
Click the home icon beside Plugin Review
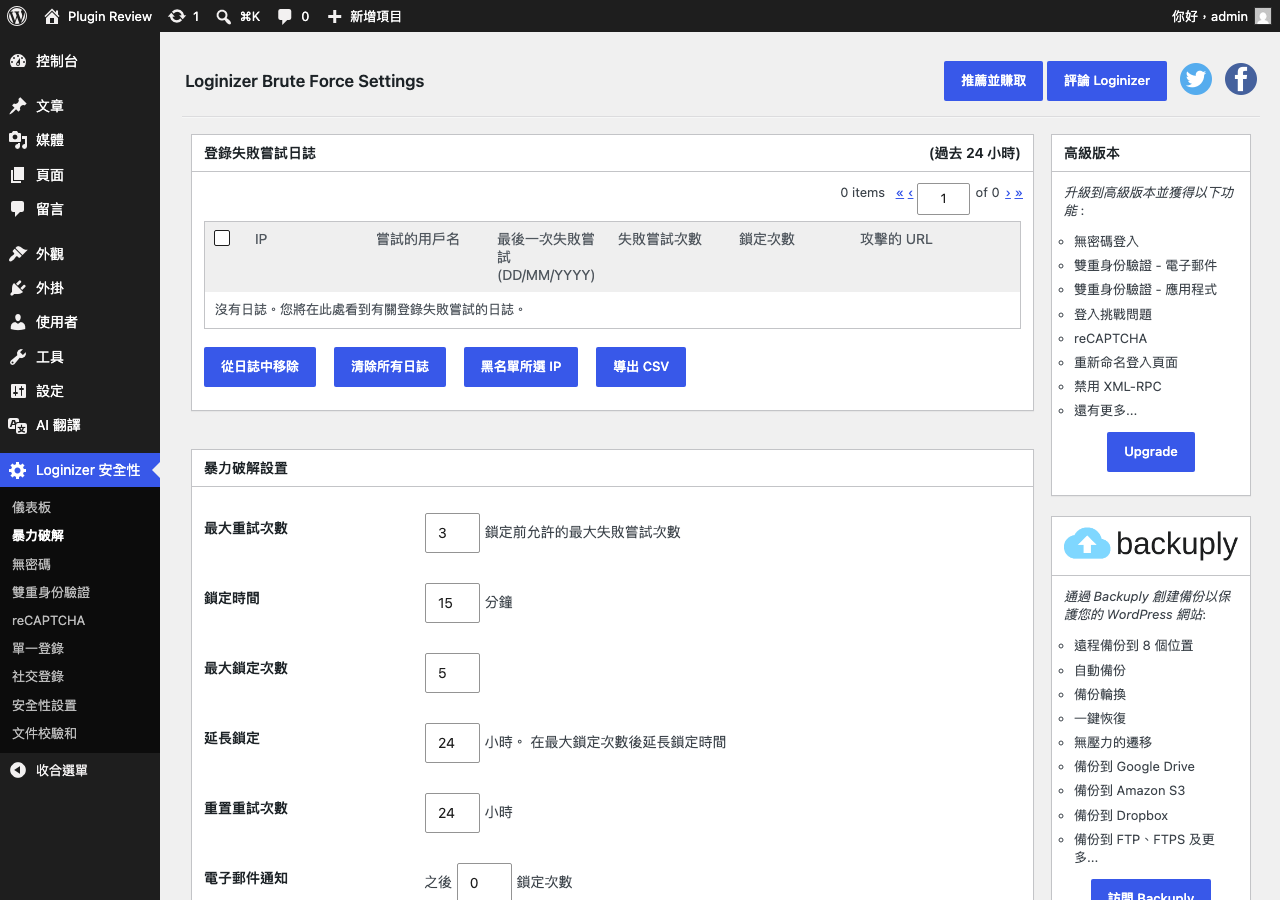[x=52, y=16]
